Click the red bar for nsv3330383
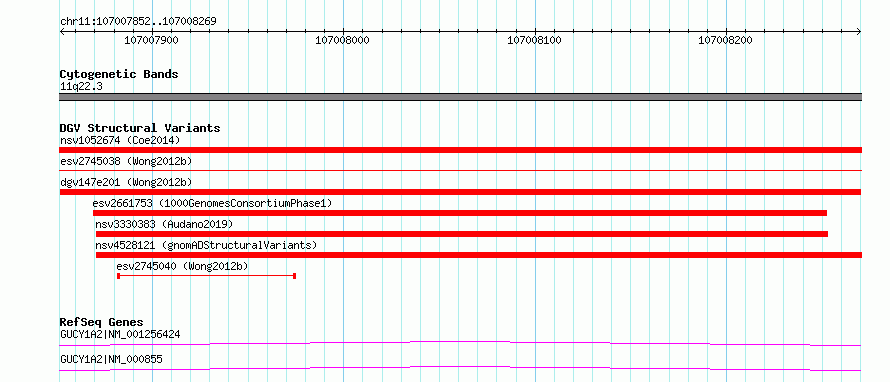This screenshot has width=890, height=382. tap(461, 234)
